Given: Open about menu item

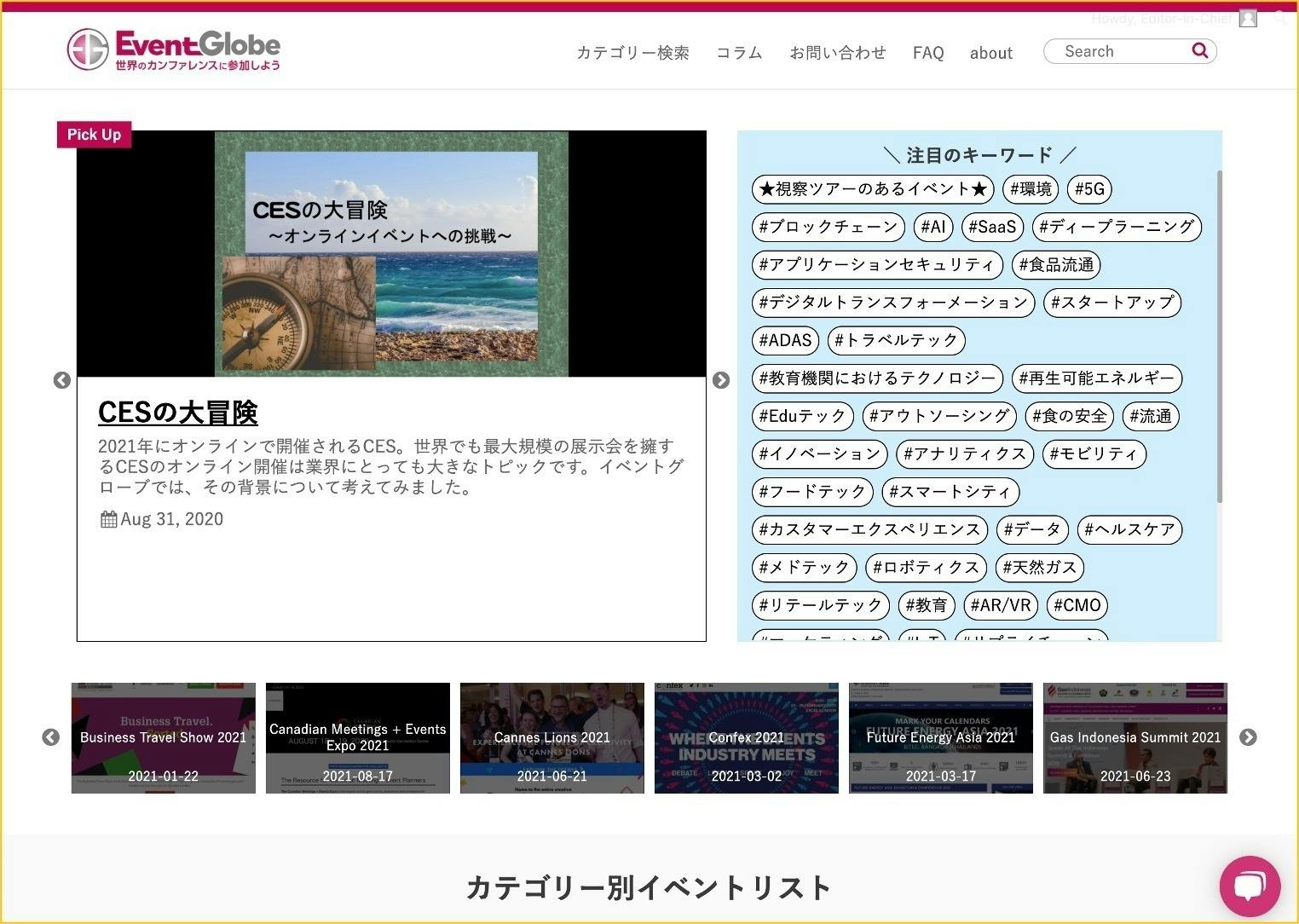Looking at the screenshot, I should coord(991,53).
